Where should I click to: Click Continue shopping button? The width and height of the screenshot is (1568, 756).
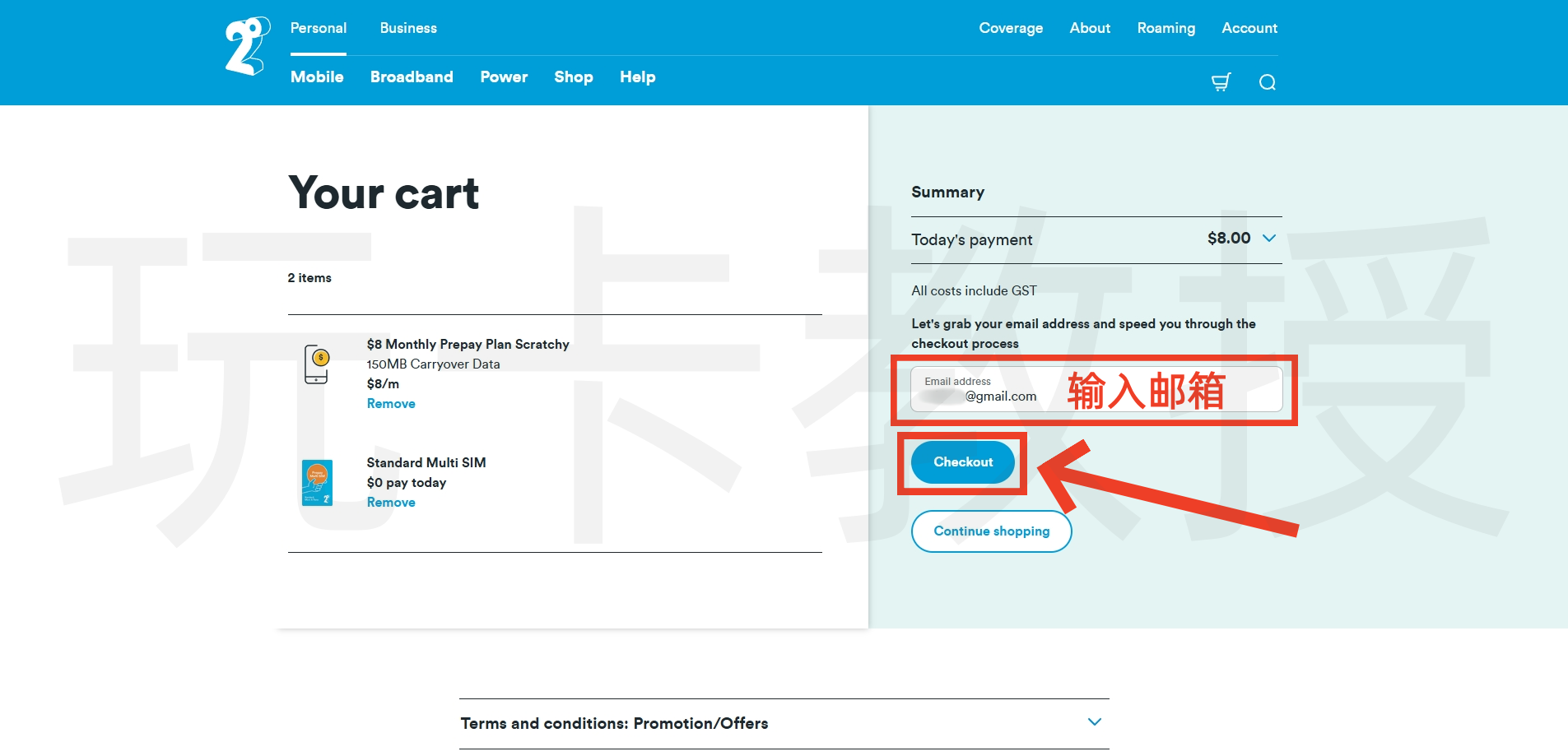tap(992, 531)
